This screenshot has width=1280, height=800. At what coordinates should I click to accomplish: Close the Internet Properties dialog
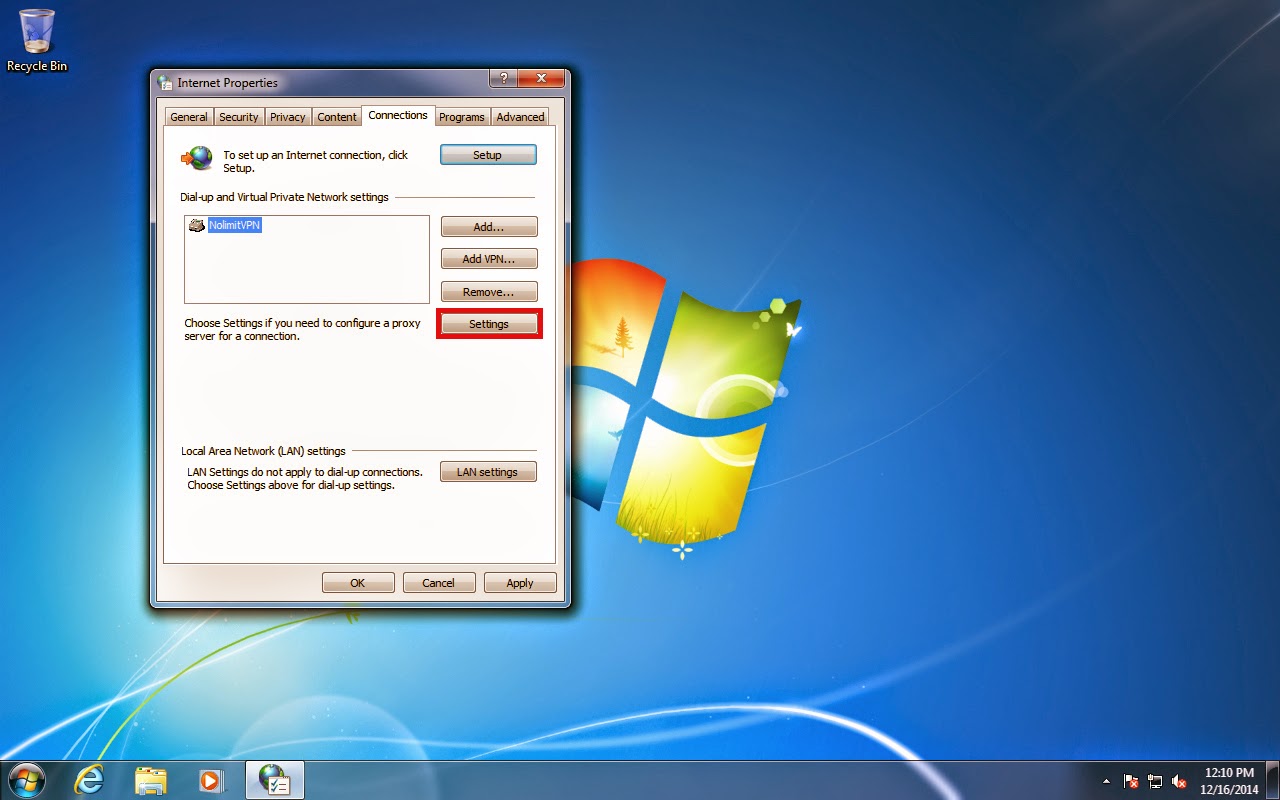point(541,78)
